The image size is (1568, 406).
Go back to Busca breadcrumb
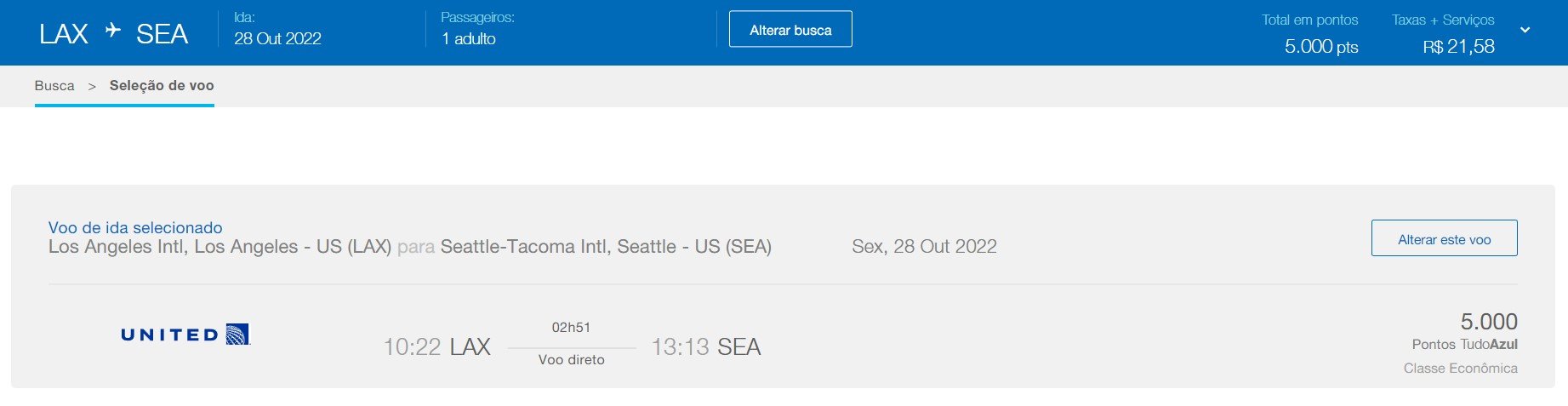tap(54, 86)
